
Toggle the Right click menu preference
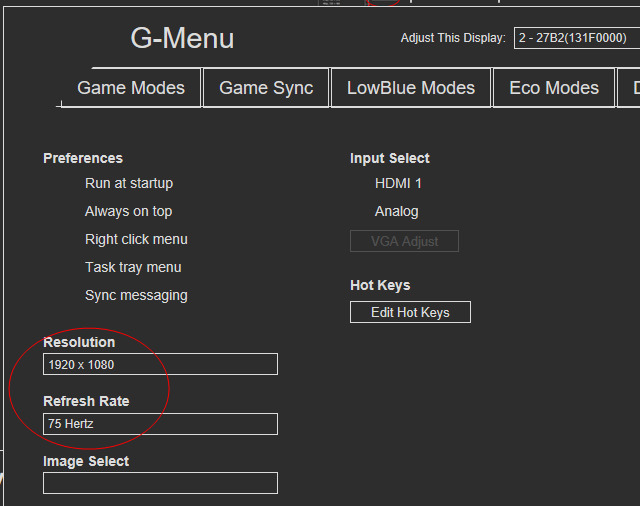pos(136,239)
